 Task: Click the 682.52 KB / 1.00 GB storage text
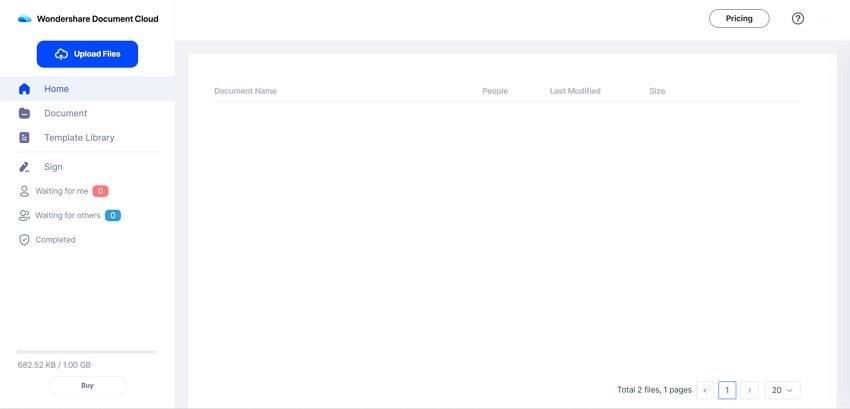tap(54, 365)
